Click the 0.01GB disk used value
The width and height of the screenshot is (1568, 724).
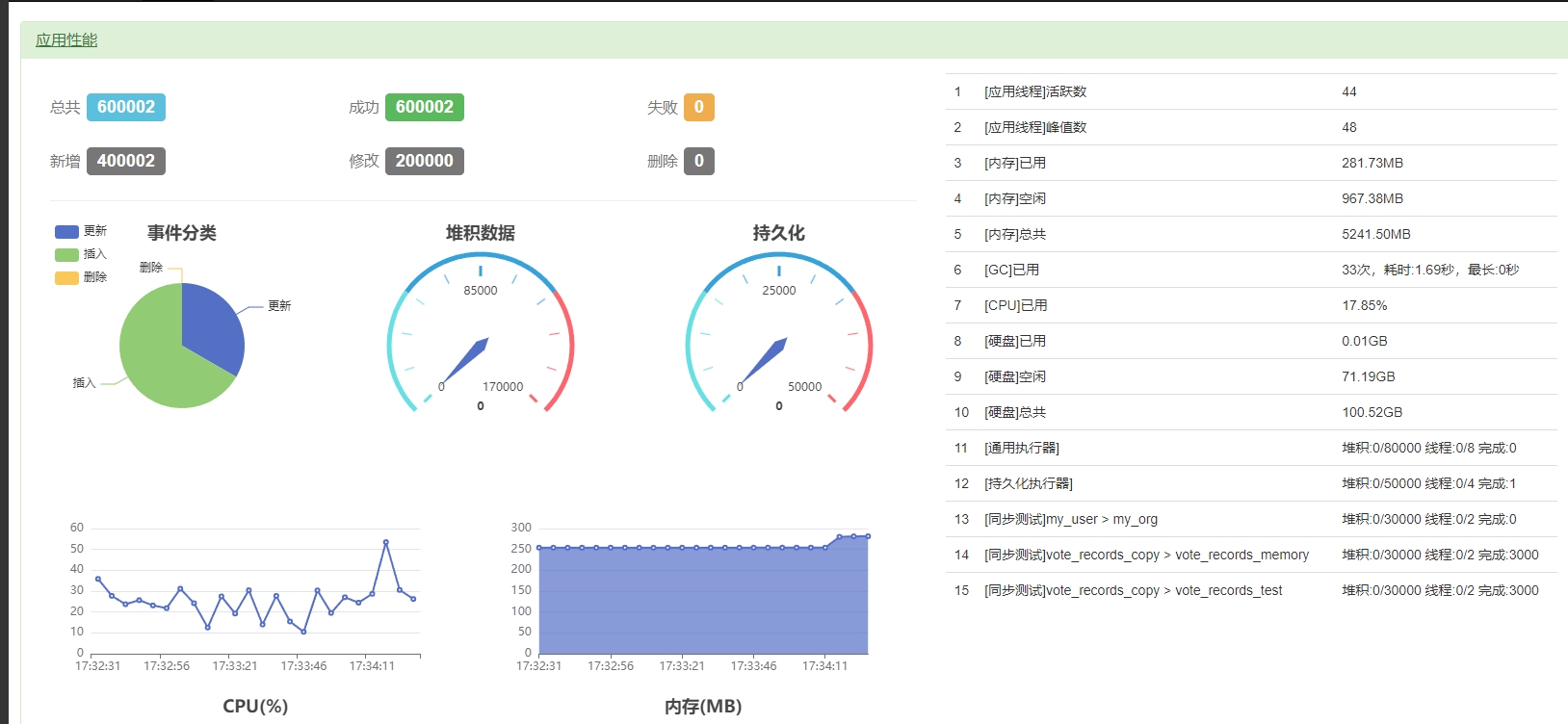(1365, 341)
